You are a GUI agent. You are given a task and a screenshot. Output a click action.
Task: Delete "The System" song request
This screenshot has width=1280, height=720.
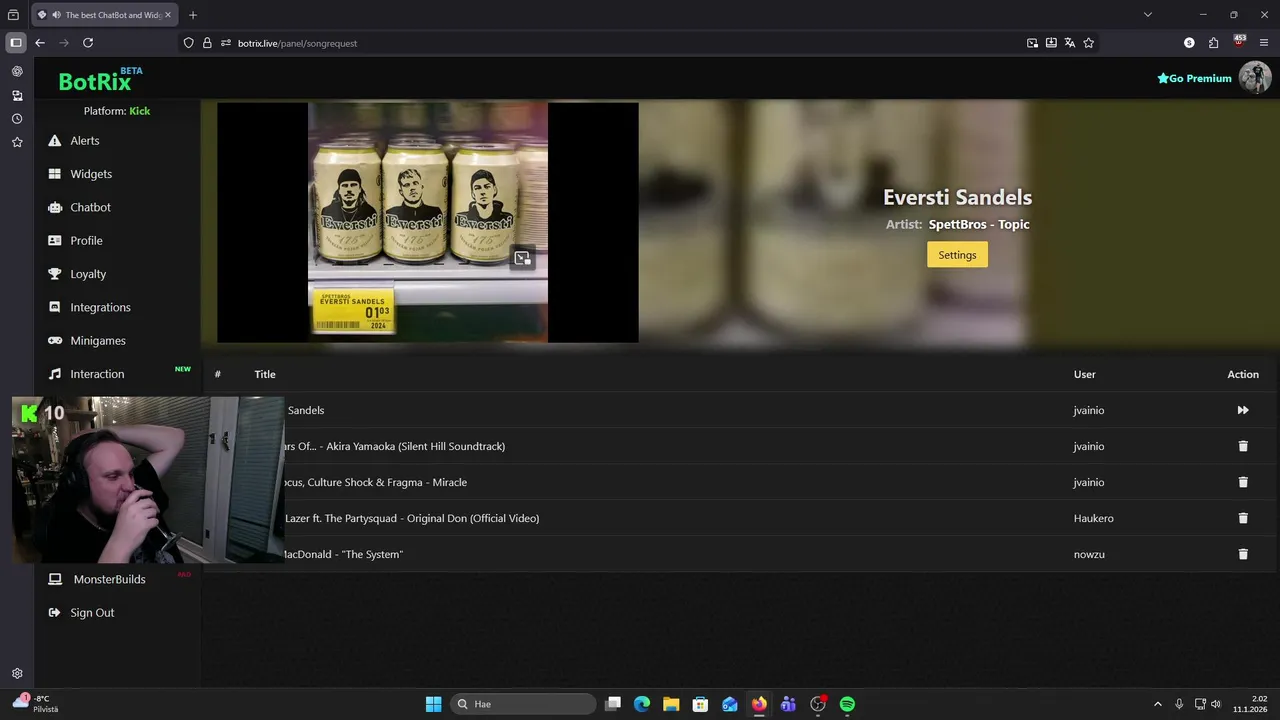click(1243, 554)
